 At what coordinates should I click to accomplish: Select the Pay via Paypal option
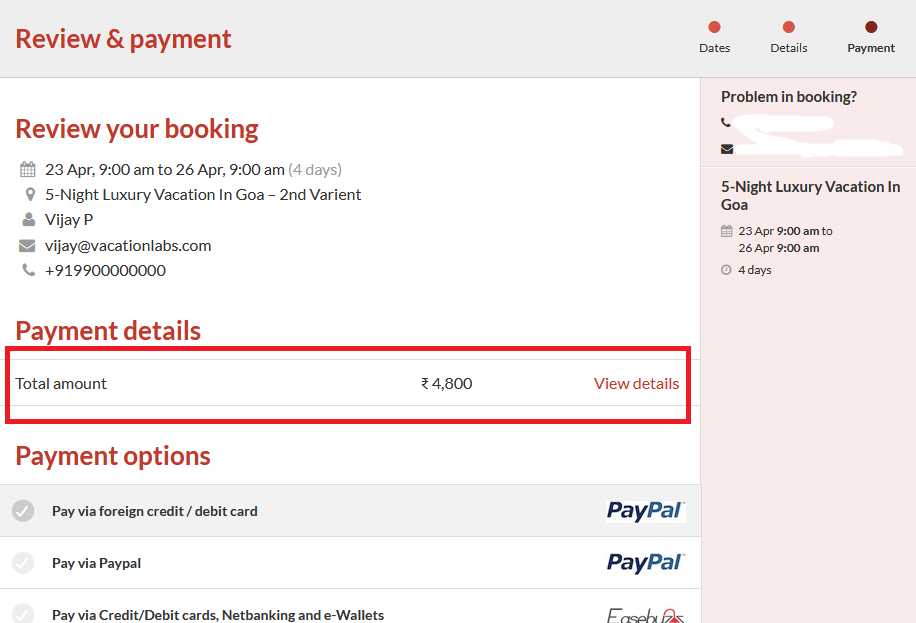coord(96,563)
